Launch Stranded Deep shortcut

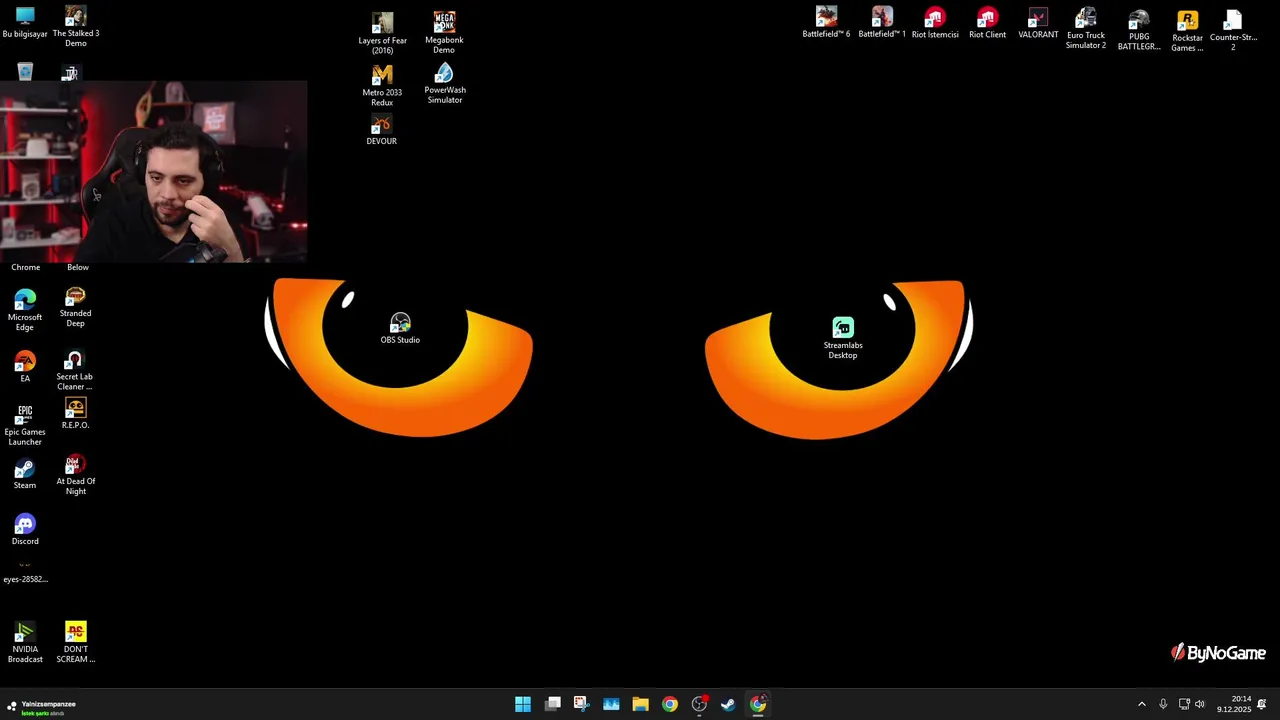pos(75,307)
